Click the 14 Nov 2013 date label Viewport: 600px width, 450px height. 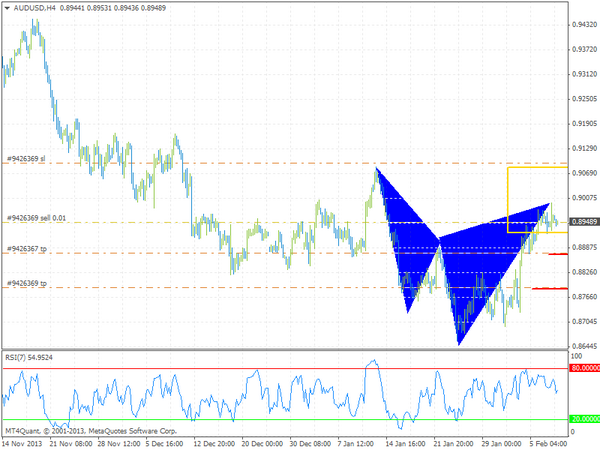tap(23, 444)
